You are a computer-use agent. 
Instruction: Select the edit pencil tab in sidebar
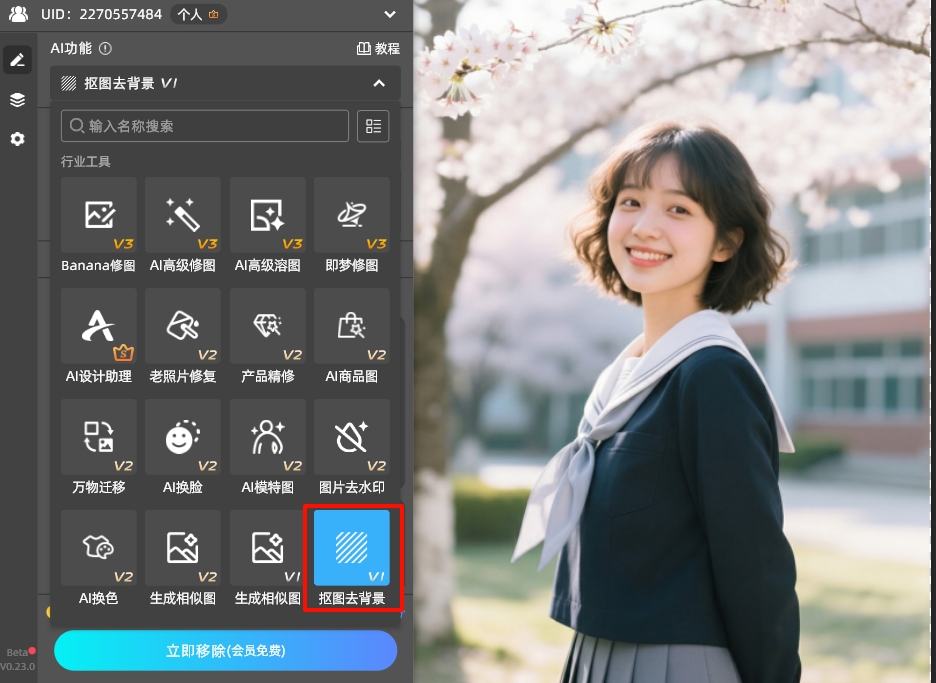tap(16, 59)
